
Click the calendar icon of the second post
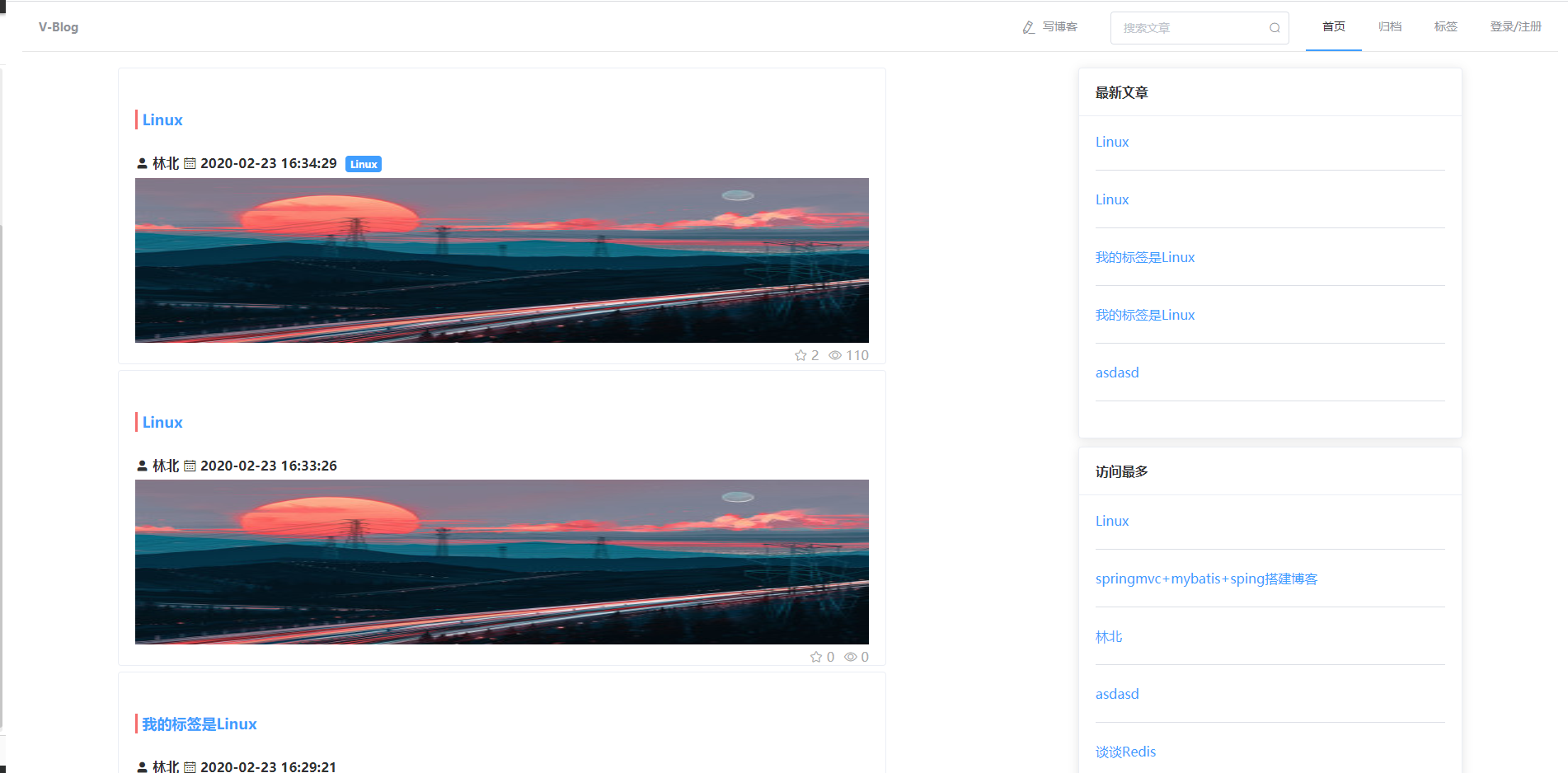coord(190,465)
